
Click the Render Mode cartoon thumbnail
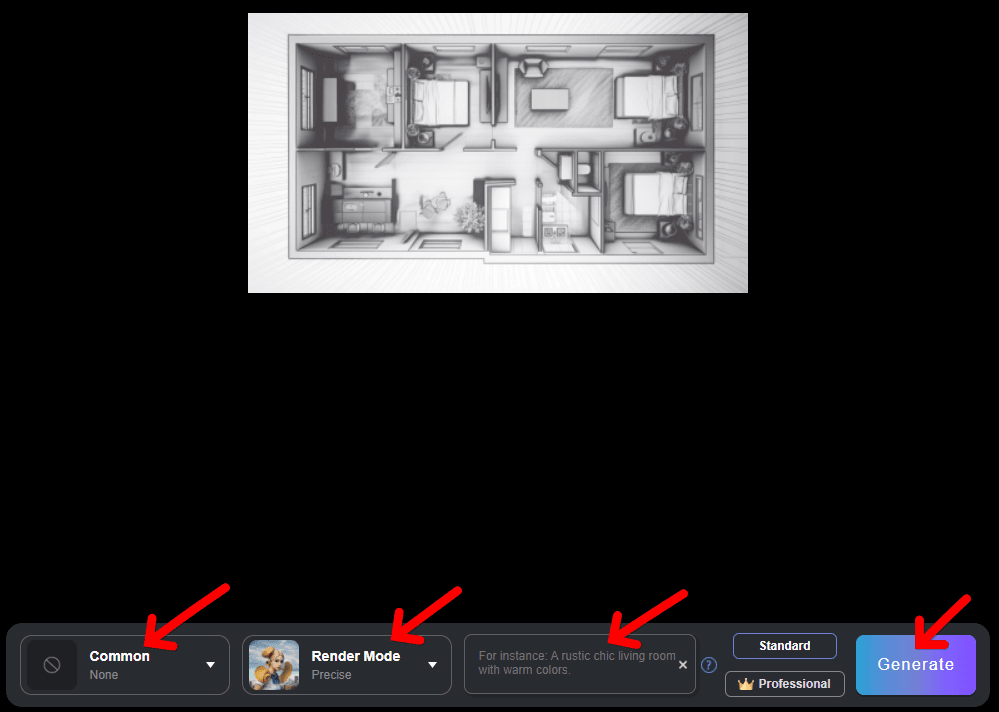(x=273, y=665)
